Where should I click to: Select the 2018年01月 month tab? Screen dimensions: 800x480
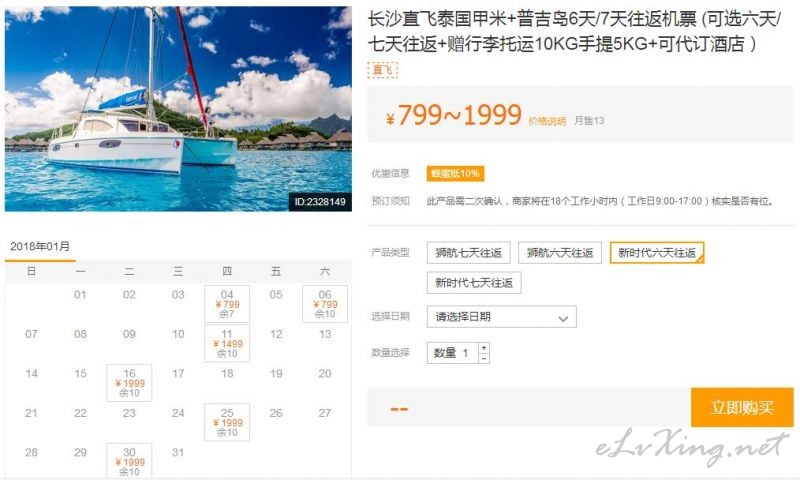[x=40, y=247]
